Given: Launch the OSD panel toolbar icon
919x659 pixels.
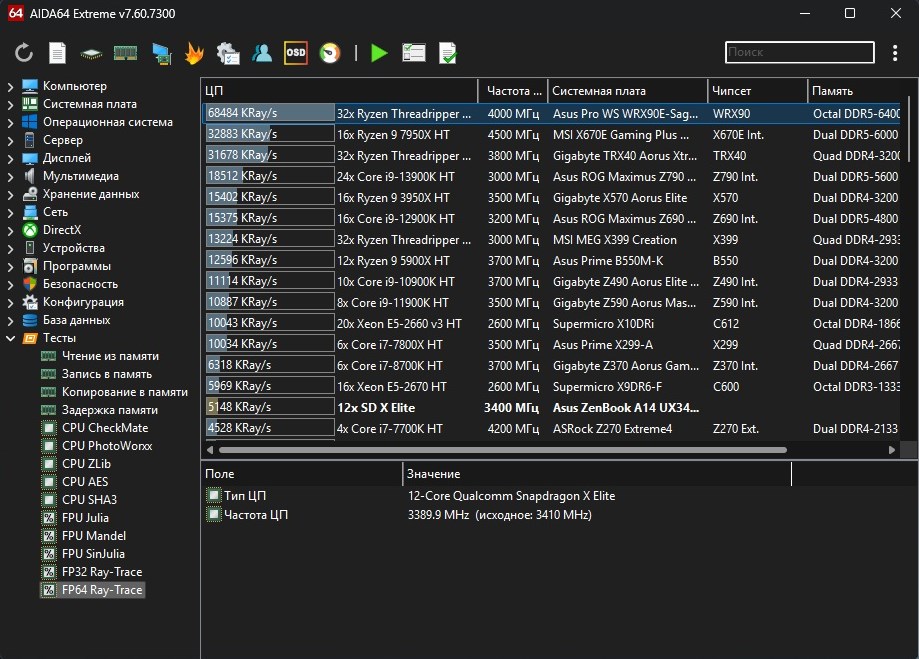Looking at the screenshot, I should point(295,53).
